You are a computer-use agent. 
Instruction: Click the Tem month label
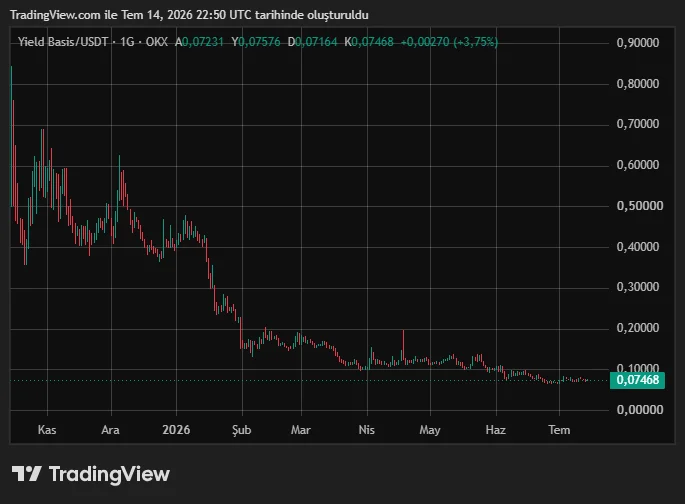click(559, 430)
